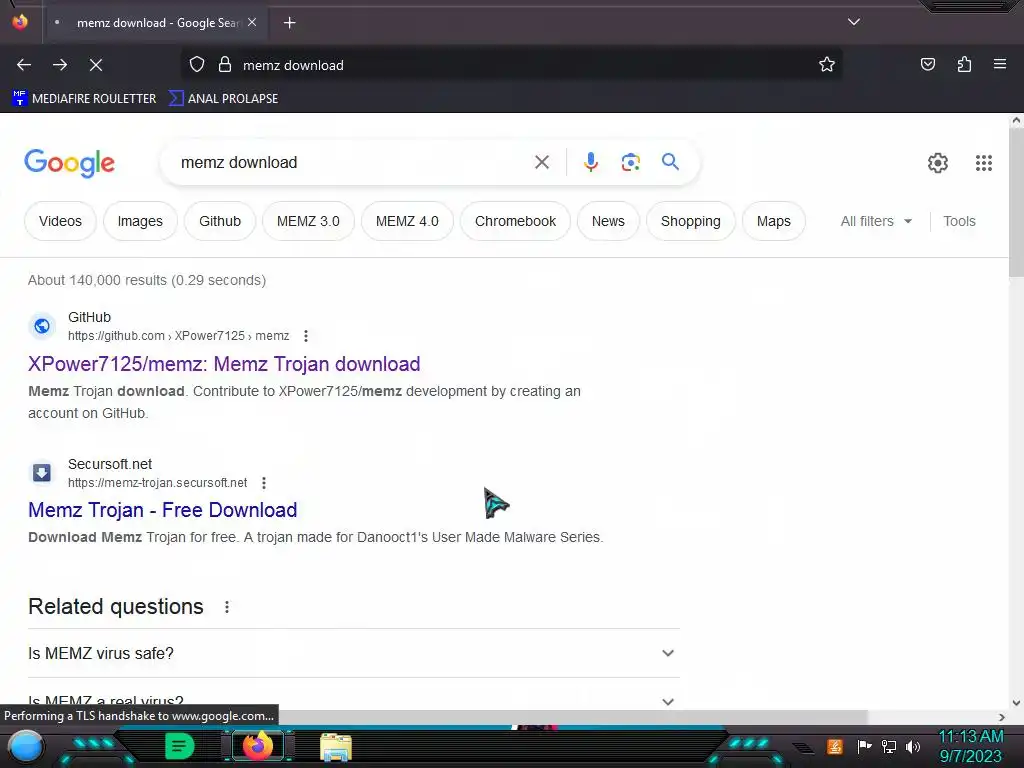Image resolution: width=1024 pixels, height=768 pixels.
Task: Save page to Pocket icon
Action: coord(927,64)
